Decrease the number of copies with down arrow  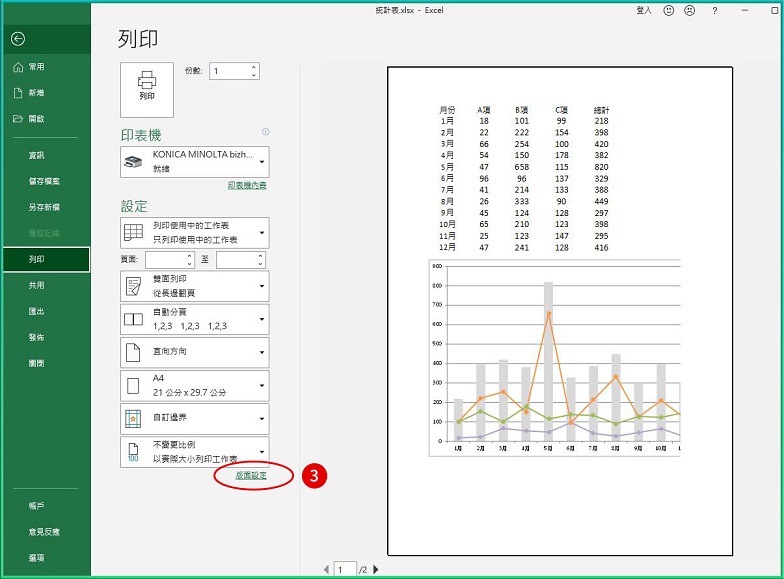(x=254, y=75)
